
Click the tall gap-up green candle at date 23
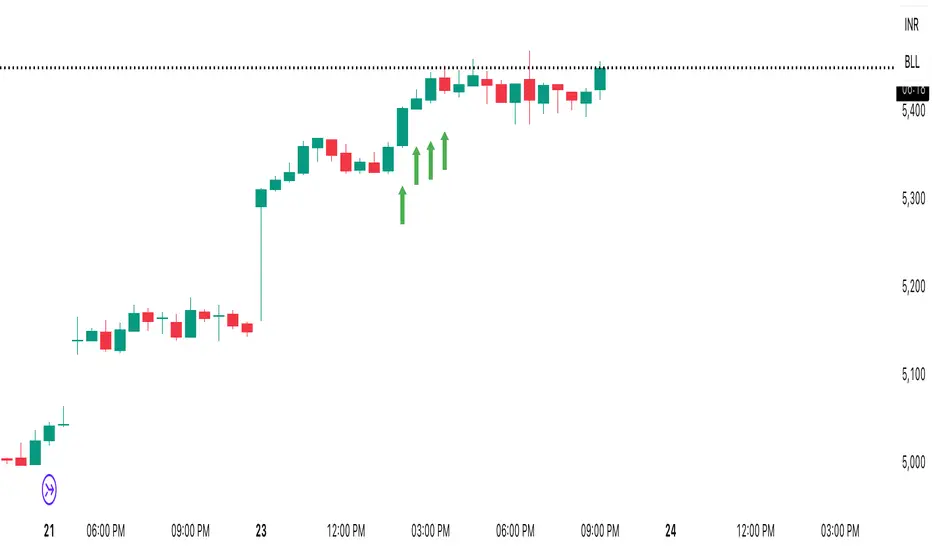click(x=261, y=198)
